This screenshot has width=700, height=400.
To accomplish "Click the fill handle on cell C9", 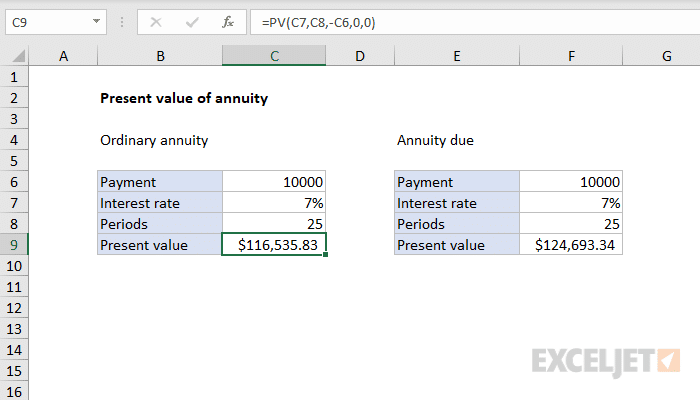I will coord(325,254).
